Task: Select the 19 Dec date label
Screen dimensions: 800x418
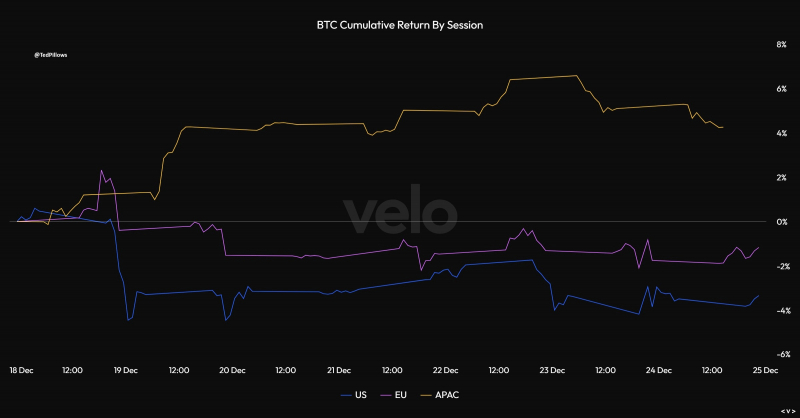Action: click(x=126, y=370)
